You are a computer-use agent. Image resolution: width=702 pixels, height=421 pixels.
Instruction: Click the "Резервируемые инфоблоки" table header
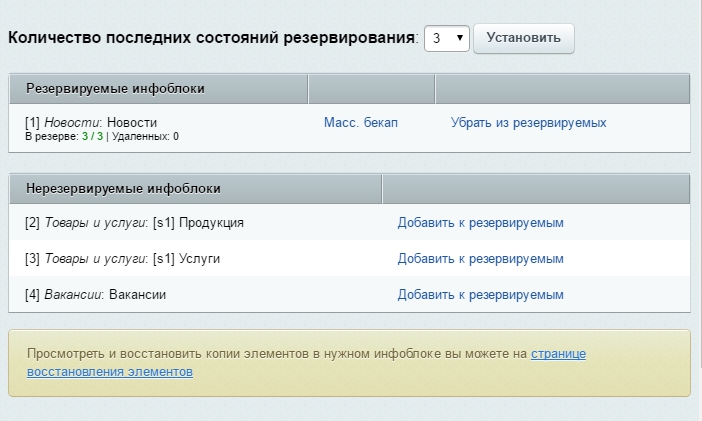coord(115,89)
